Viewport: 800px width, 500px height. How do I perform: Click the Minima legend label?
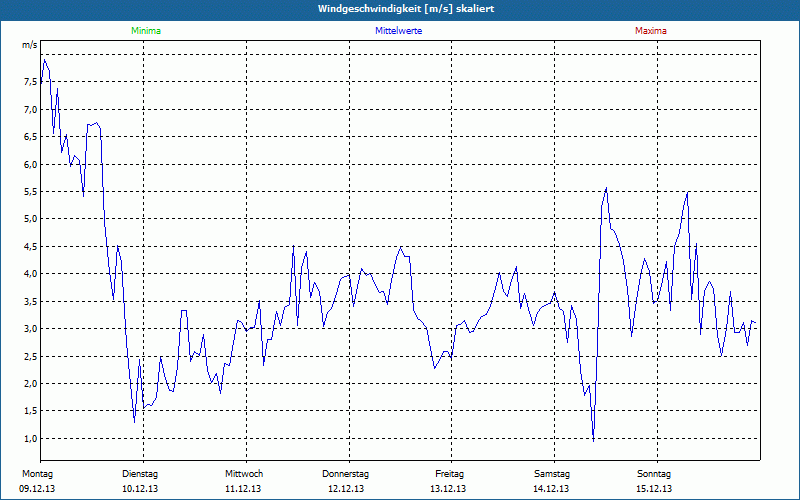pyautogui.click(x=146, y=31)
